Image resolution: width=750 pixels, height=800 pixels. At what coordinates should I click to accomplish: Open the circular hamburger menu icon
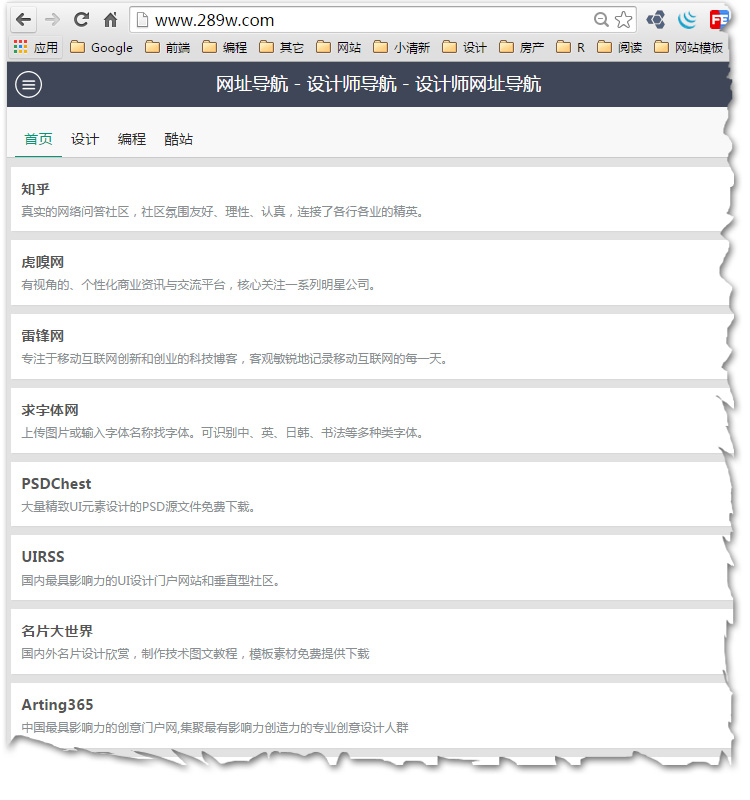[x=29, y=84]
